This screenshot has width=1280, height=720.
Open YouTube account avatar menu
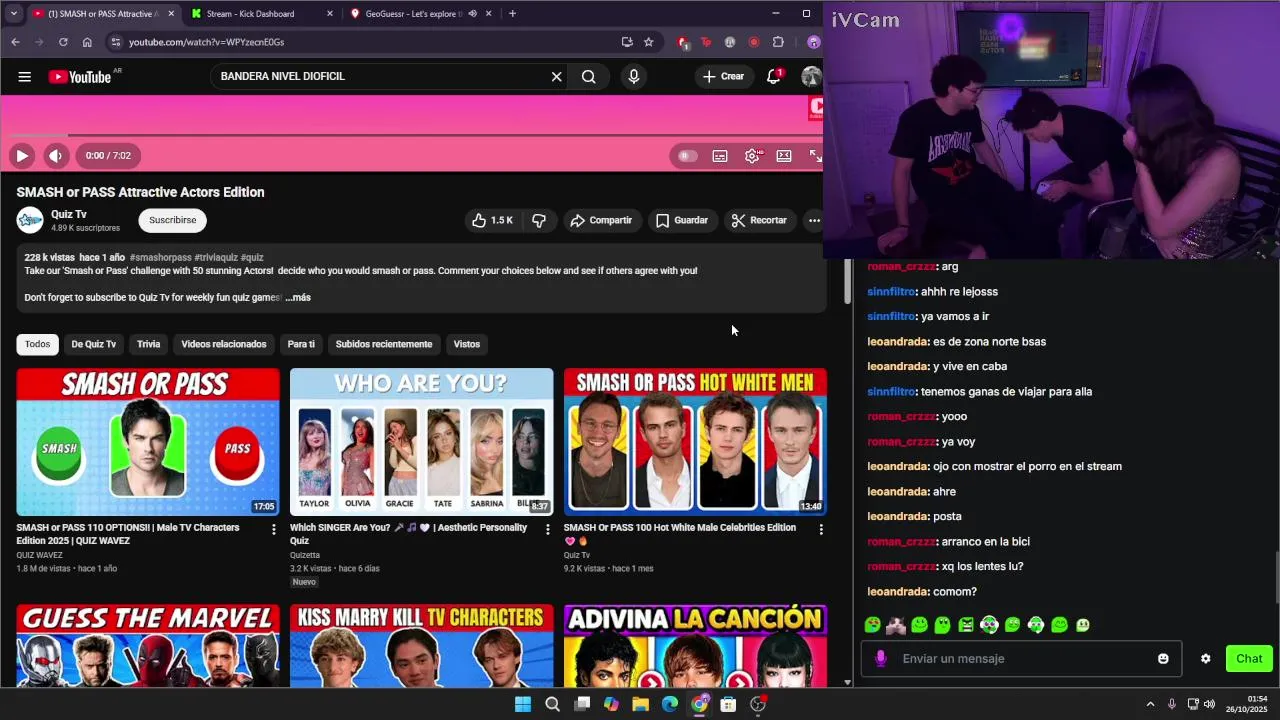point(811,76)
